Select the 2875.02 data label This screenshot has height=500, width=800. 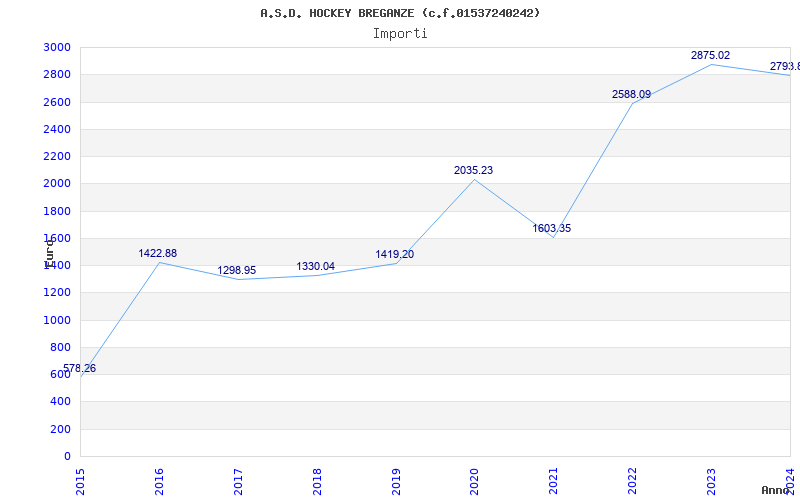click(711, 55)
